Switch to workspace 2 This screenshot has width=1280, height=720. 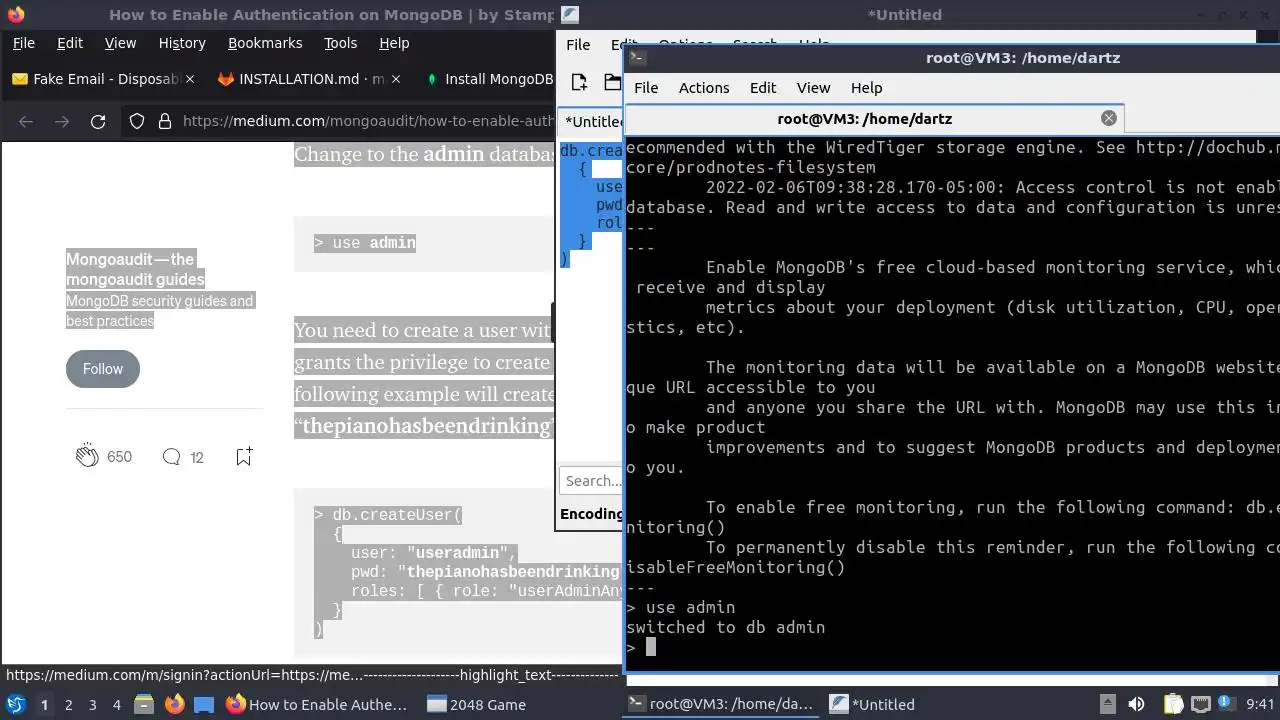coord(68,704)
